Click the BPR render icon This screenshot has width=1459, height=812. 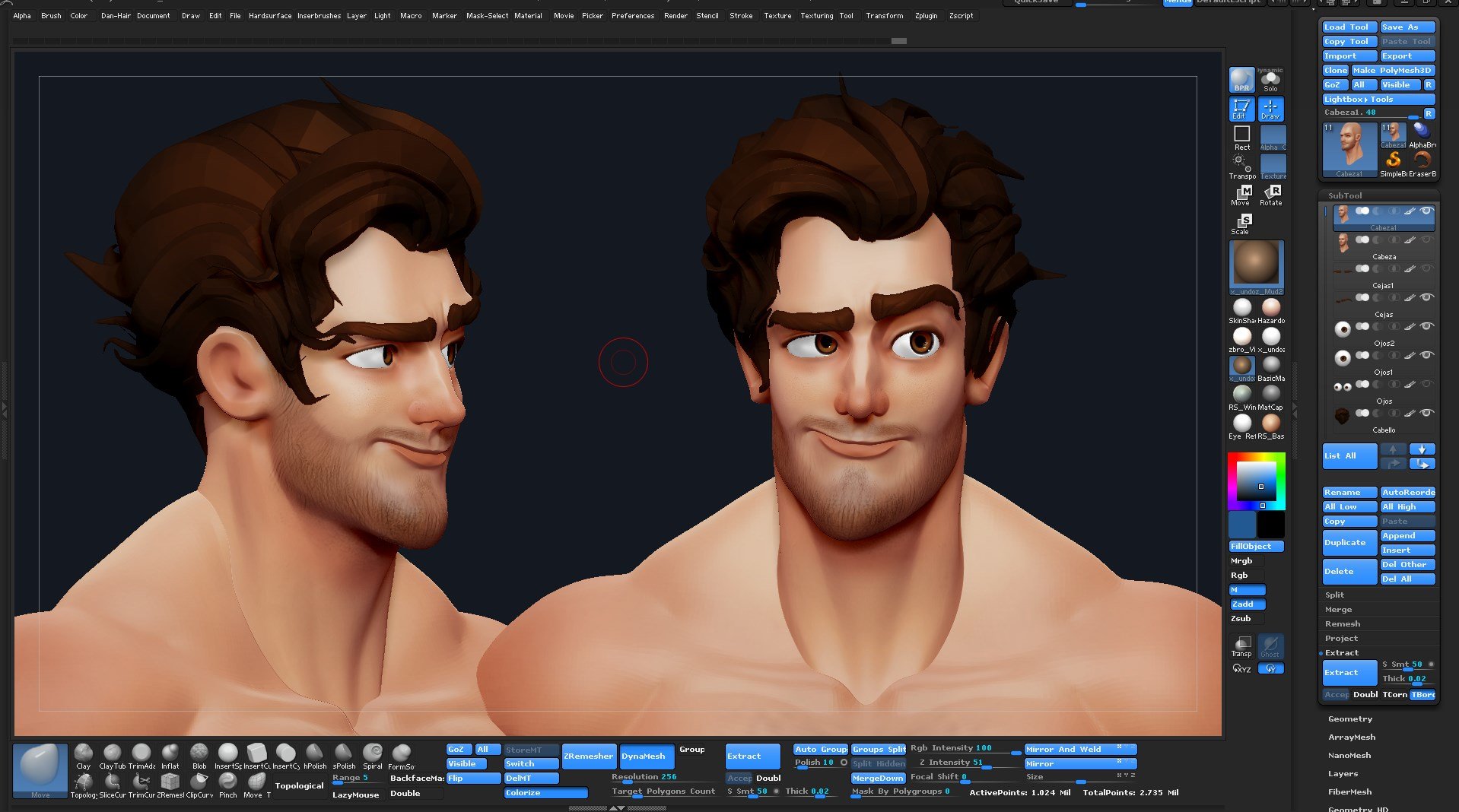[1241, 79]
